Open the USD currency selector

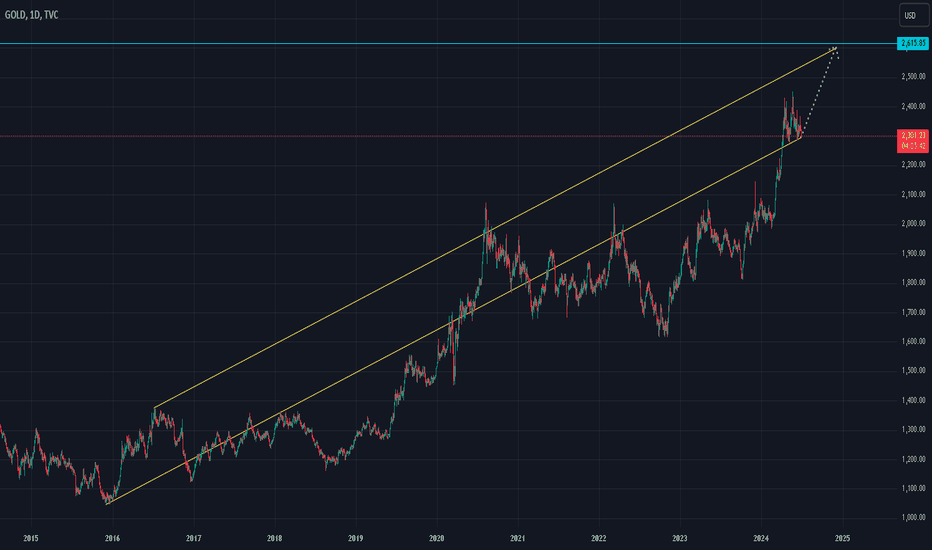coord(913,15)
